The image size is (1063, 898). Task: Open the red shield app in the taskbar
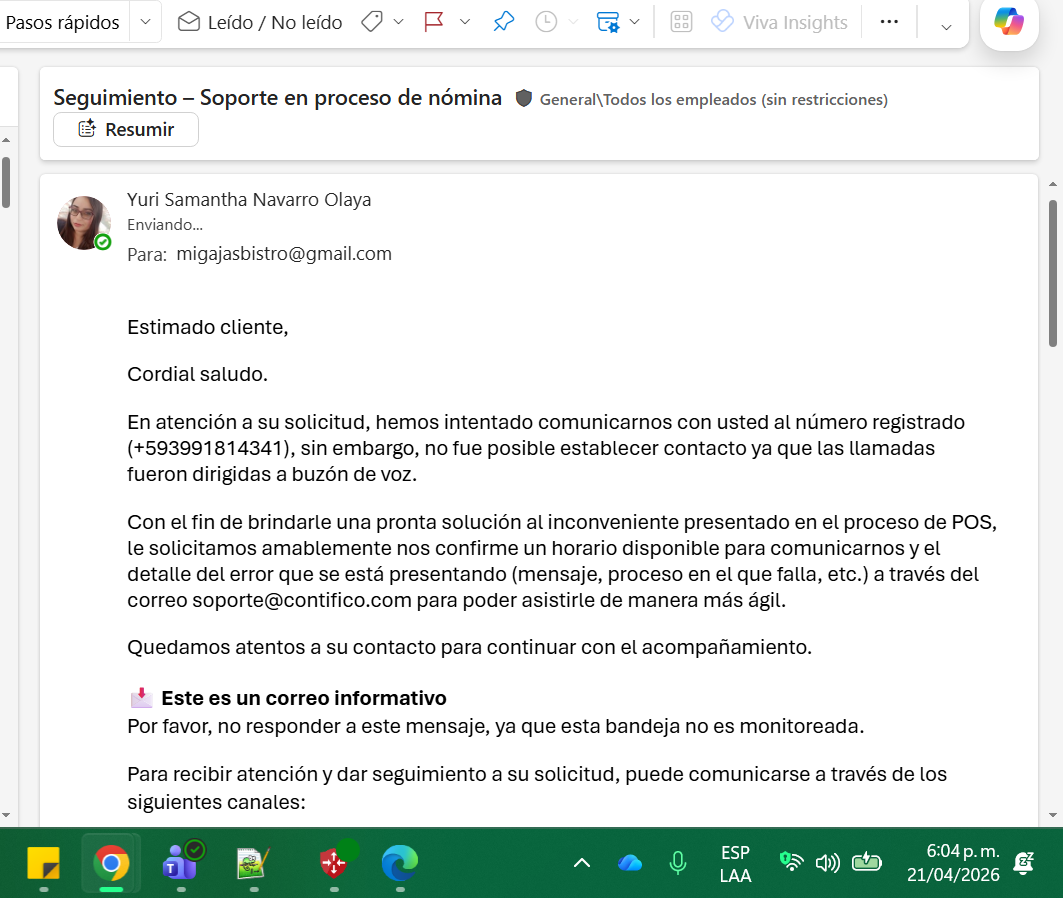pyautogui.click(x=336, y=863)
